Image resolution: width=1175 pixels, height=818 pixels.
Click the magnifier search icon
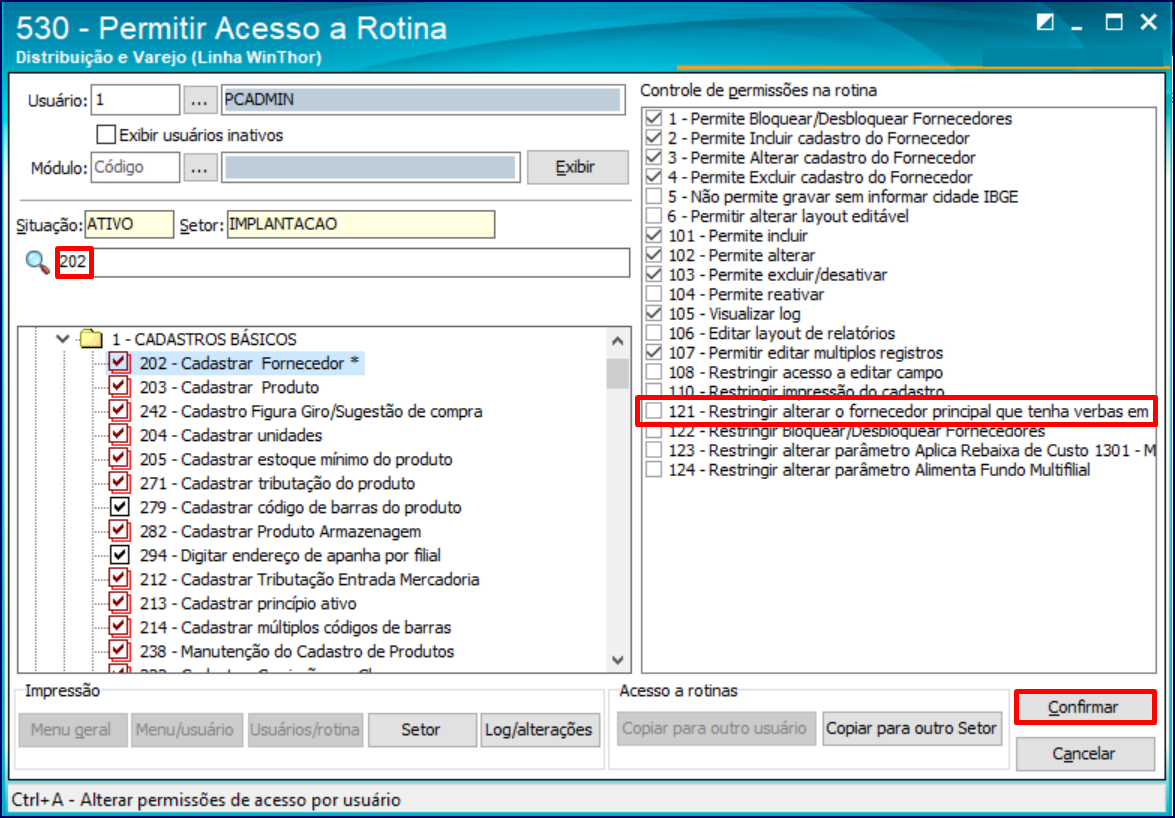[x=37, y=262]
